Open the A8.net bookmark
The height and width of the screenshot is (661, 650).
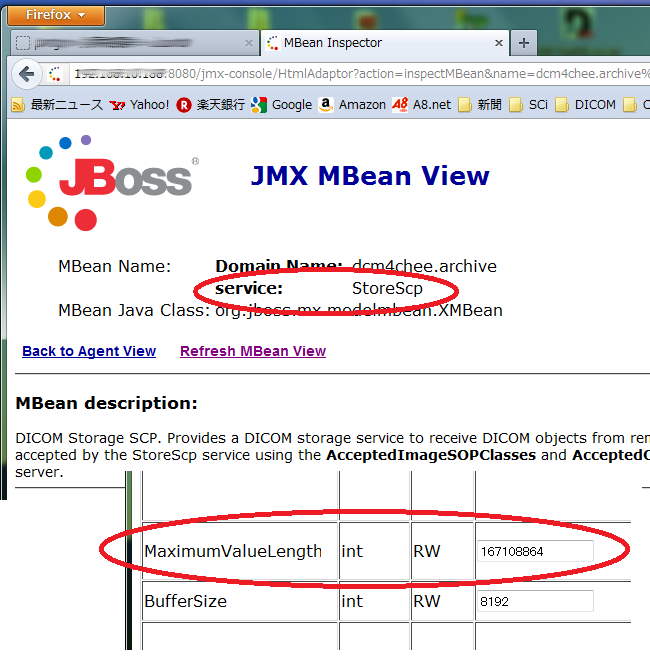(421, 105)
